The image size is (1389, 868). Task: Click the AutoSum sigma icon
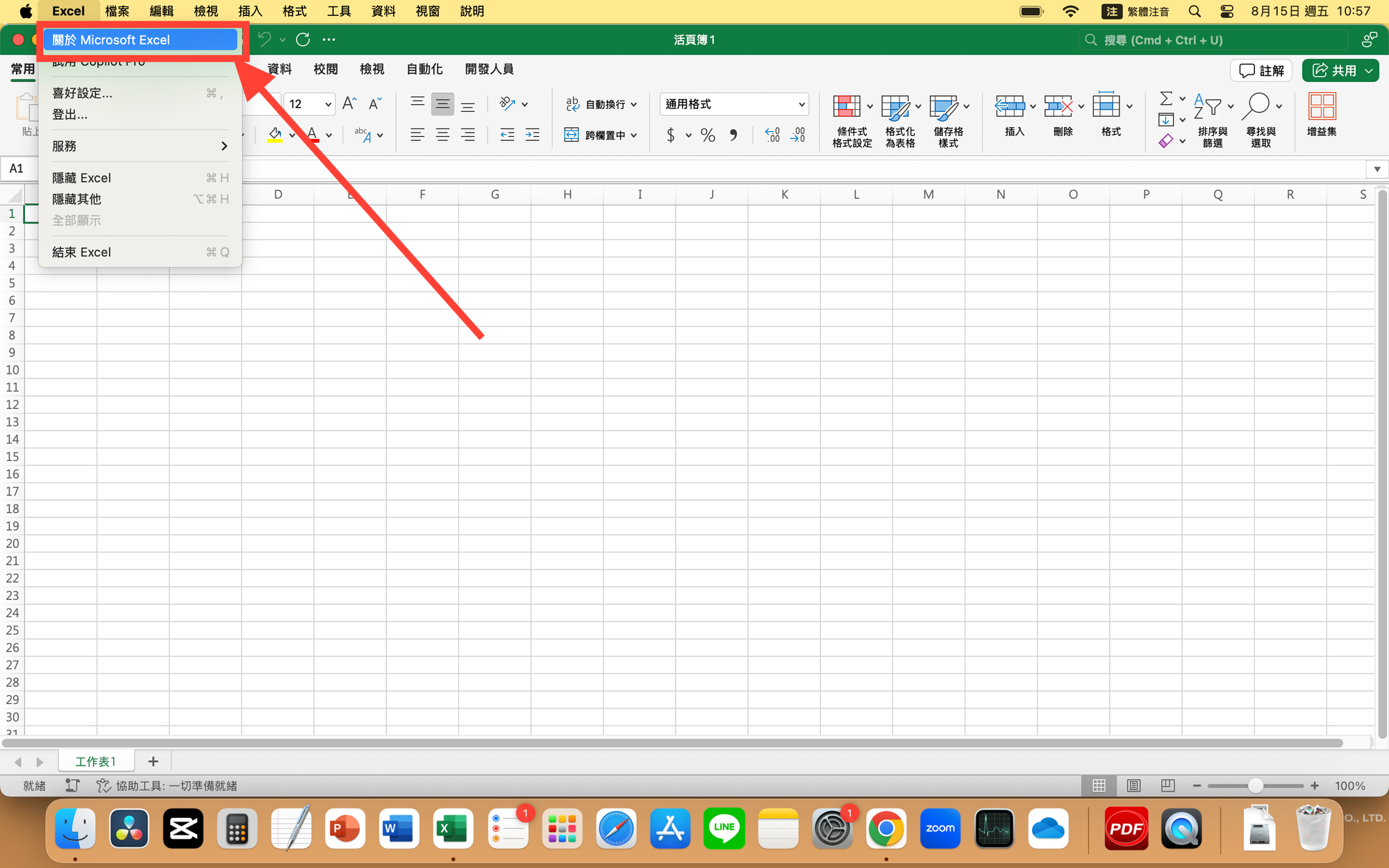click(1166, 99)
